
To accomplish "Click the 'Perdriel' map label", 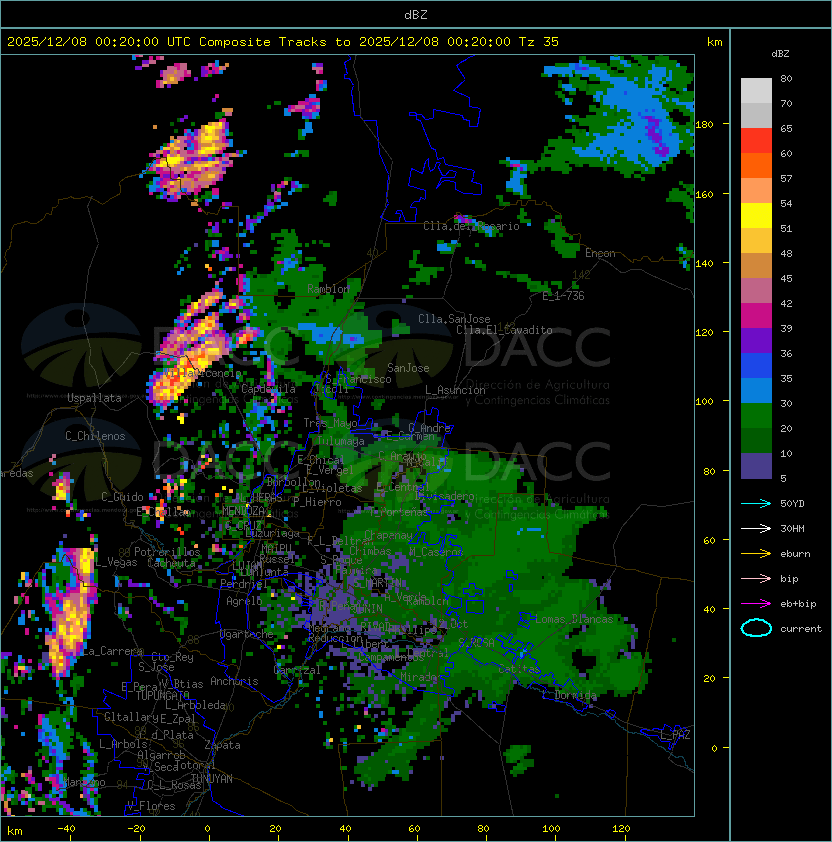I will (x=244, y=583).
